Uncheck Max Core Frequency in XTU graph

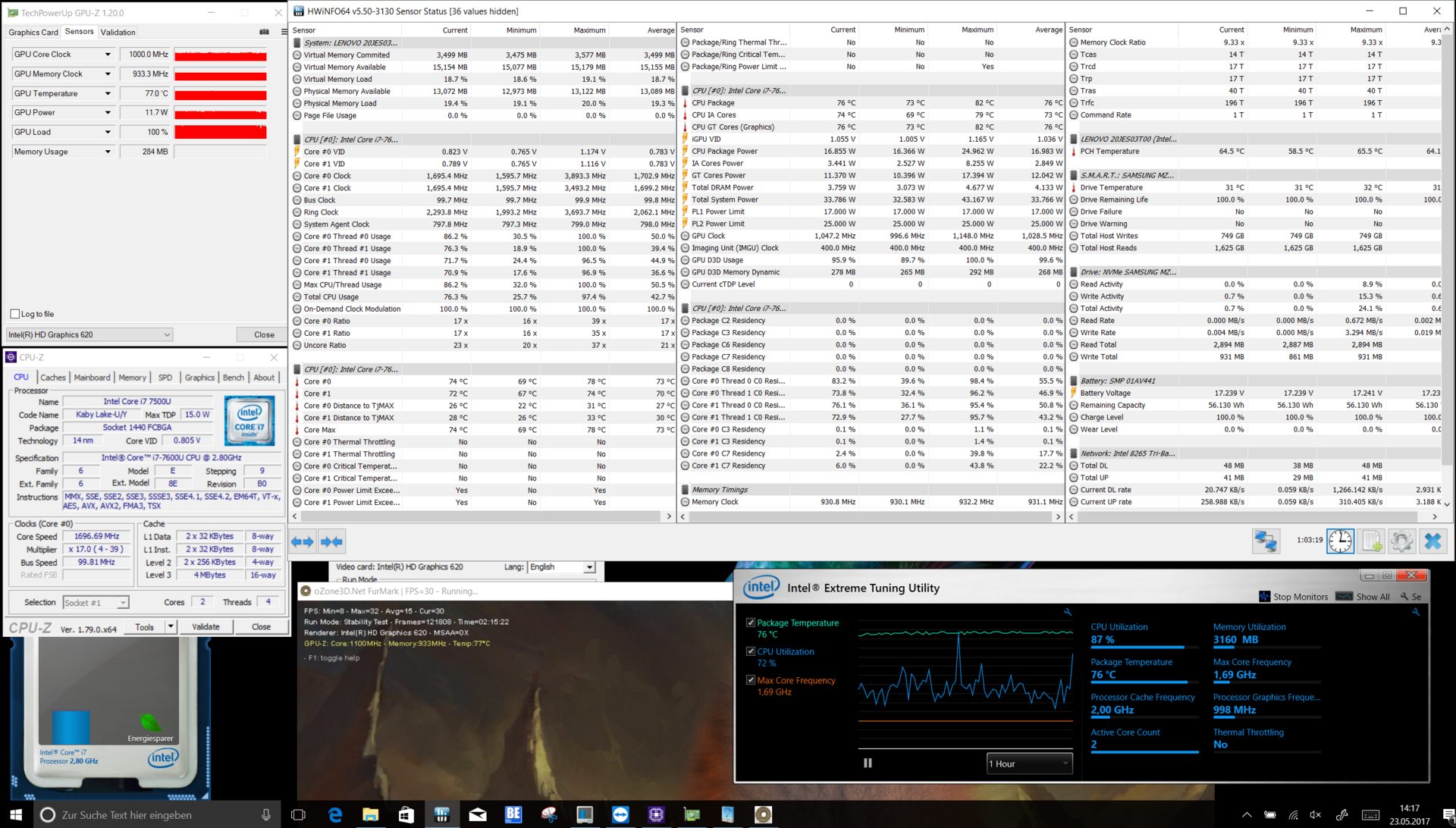pyautogui.click(x=751, y=680)
